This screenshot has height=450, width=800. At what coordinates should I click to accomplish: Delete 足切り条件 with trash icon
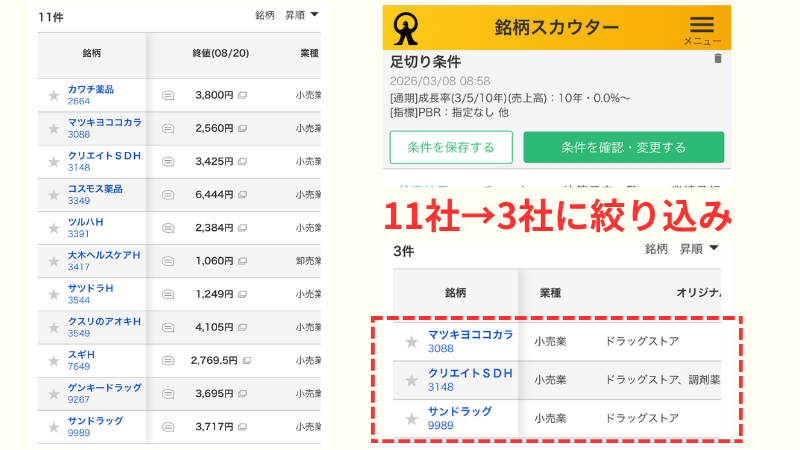pyautogui.click(x=718, y=58)
